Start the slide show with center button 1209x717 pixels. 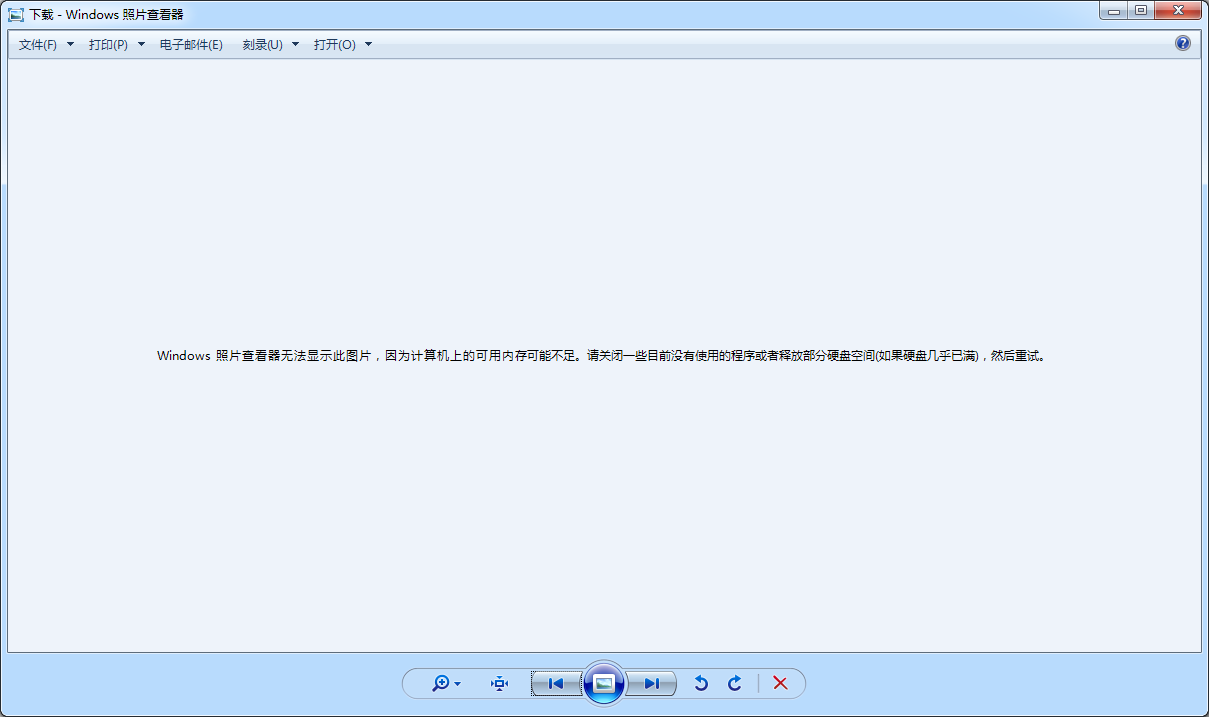604,684
